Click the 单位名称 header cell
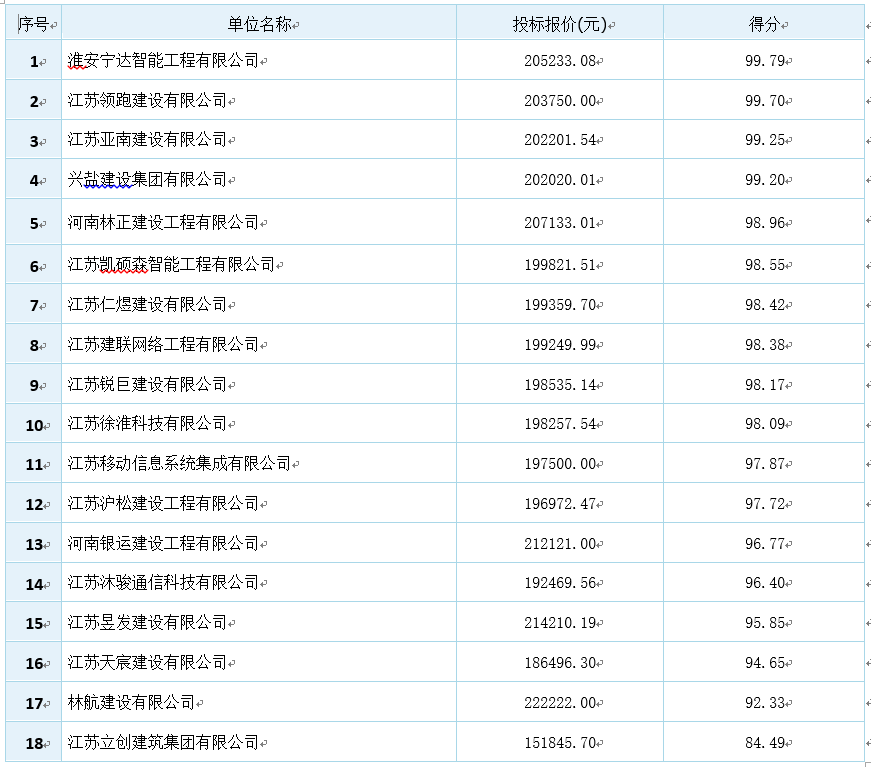This screenshot has height=767, width=871. 259,23
